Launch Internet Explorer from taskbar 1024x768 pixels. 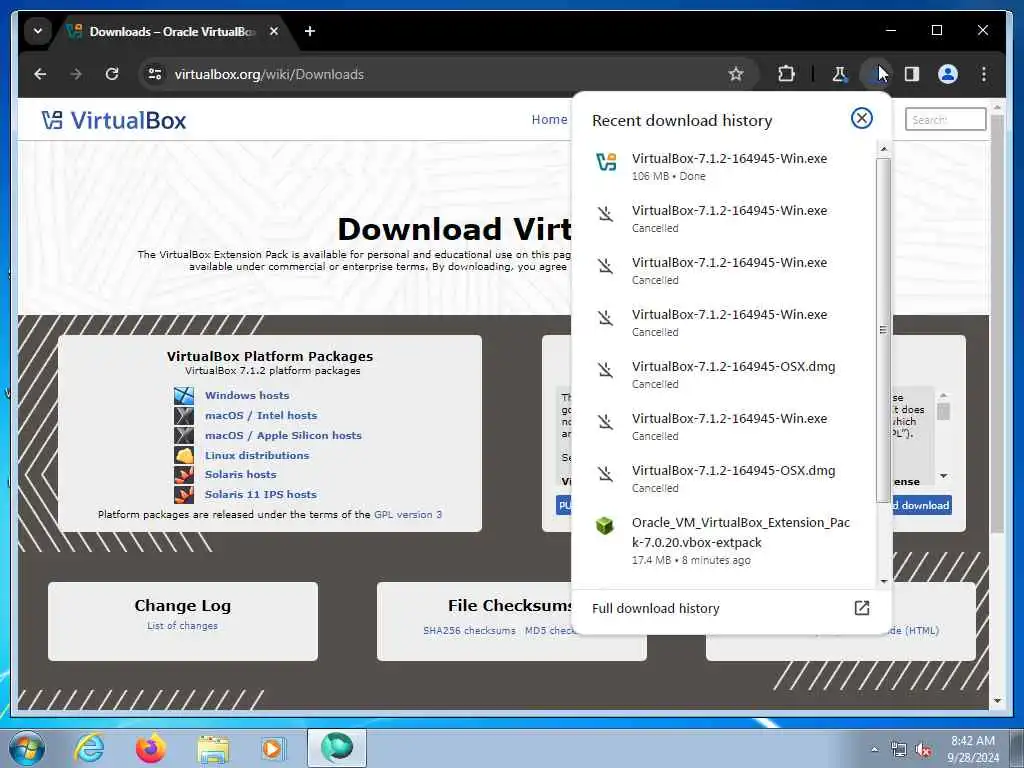(x=89, y=748)
